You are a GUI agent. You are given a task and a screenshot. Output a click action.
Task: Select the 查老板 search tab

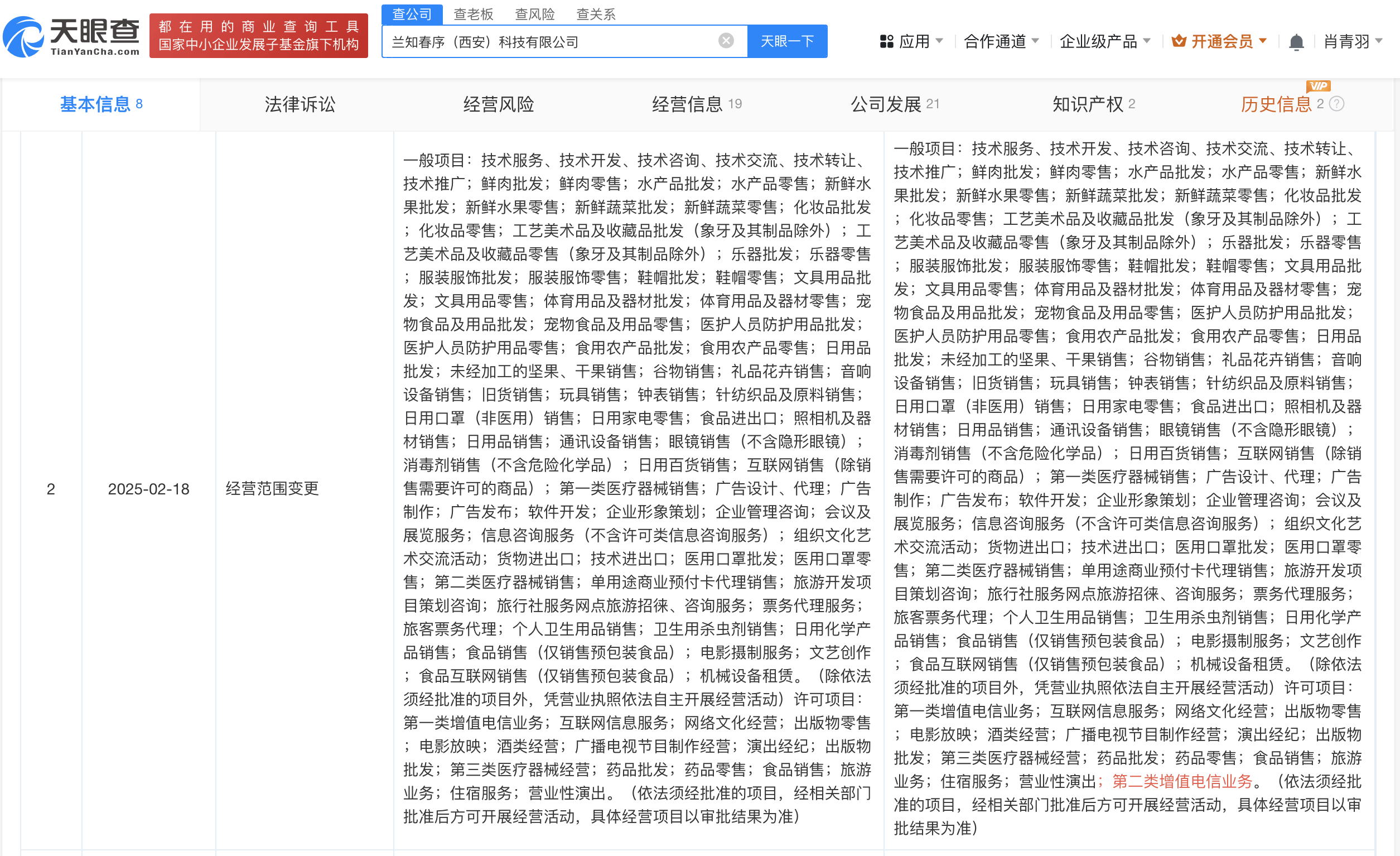pos(474,13)
